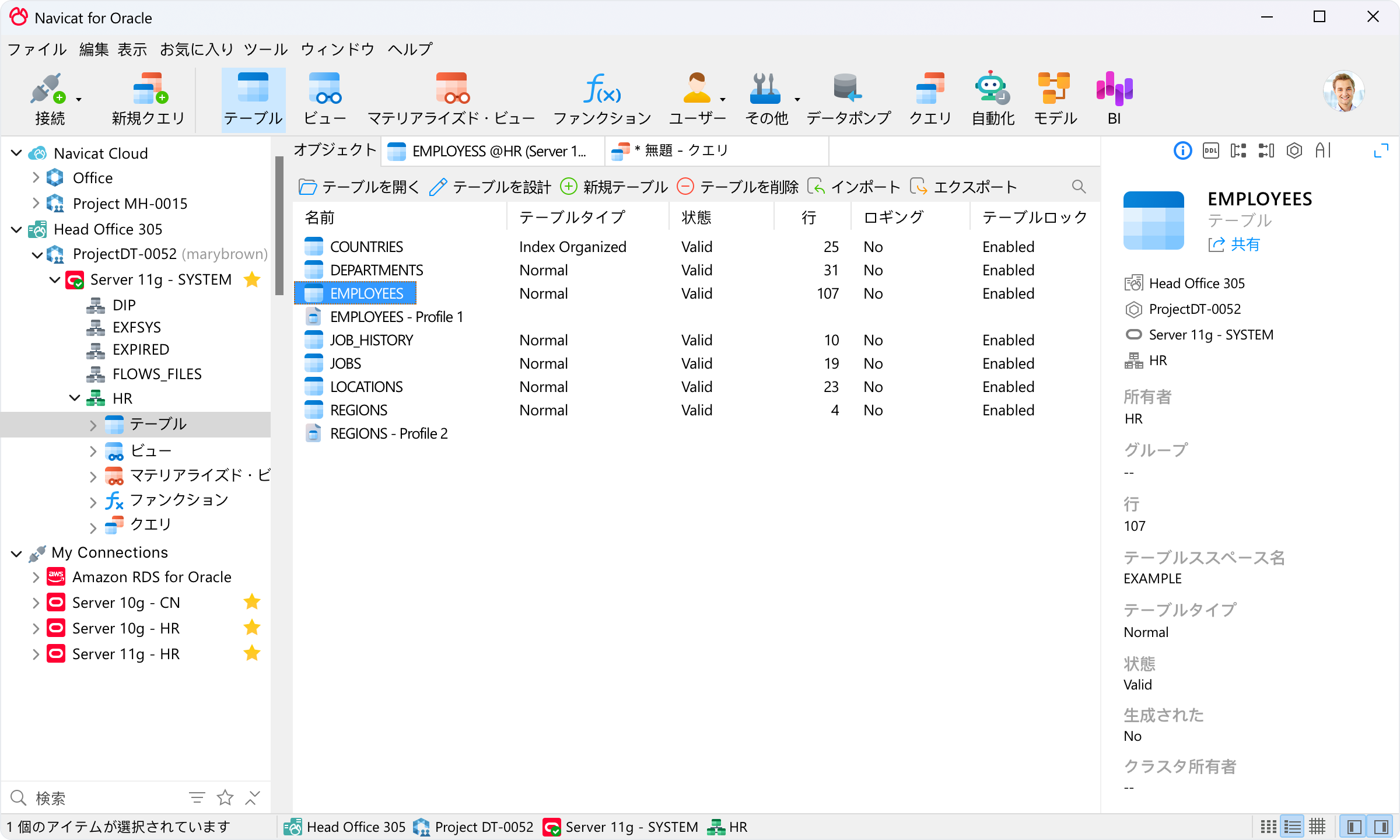The image size is (1400, 840).
Task: Open Materialized View (マテリアライズド・ビュー) toolbar icon
Action: (x=451, y=99)
